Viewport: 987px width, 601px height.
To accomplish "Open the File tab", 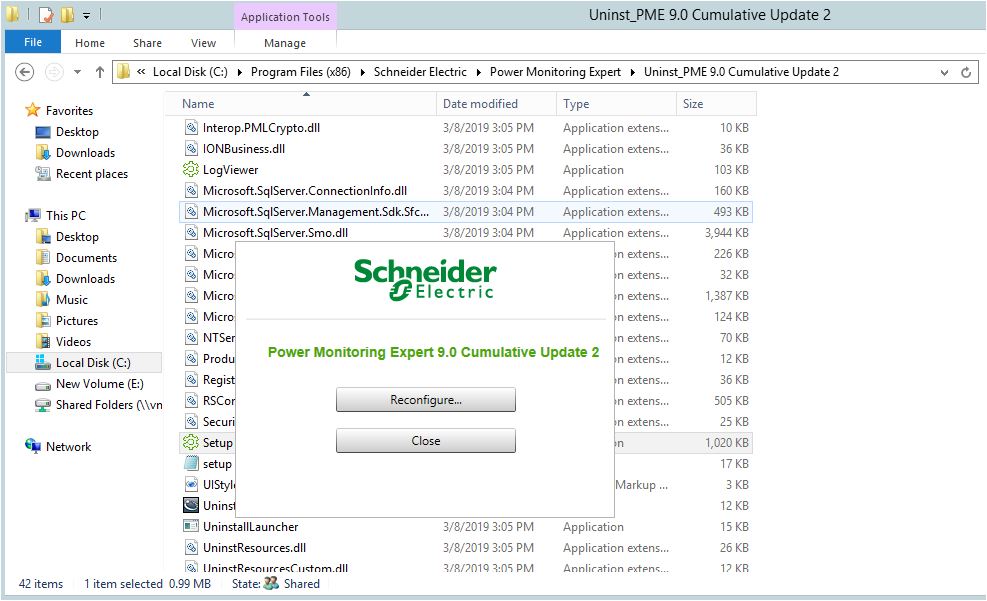I will pos(33,42).
